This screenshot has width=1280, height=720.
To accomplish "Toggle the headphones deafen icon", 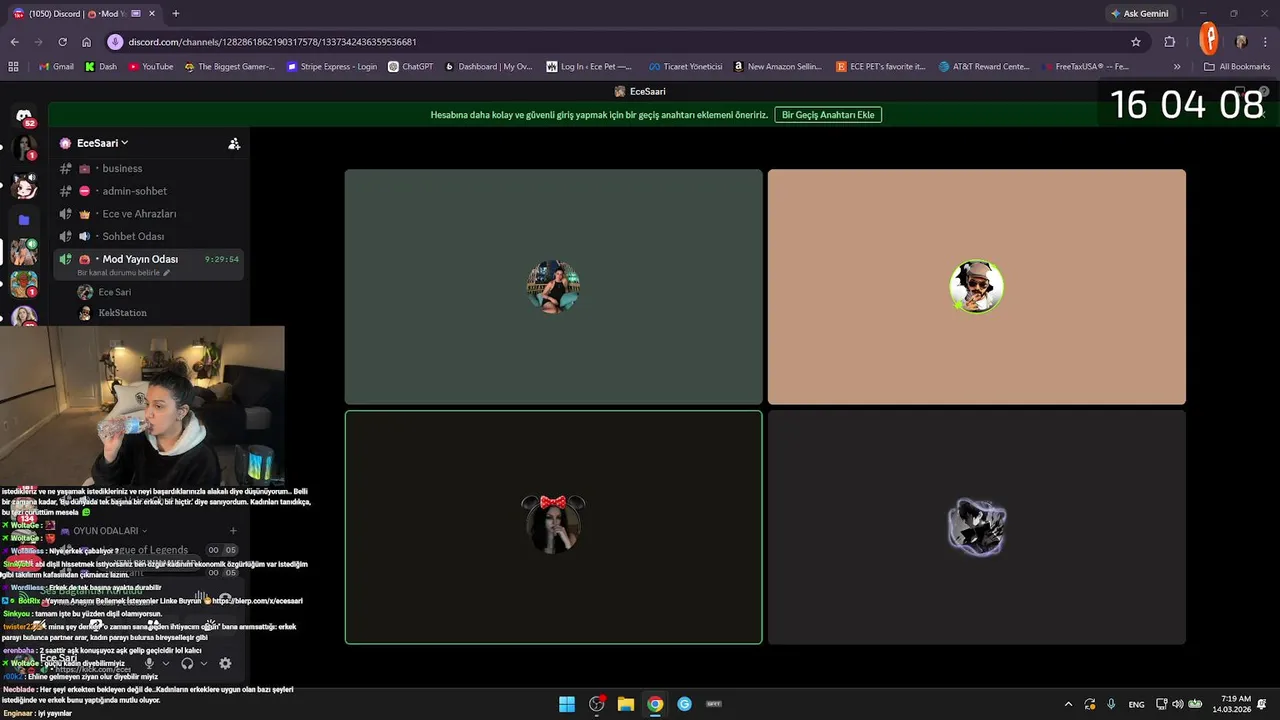I will pos(187,663).
